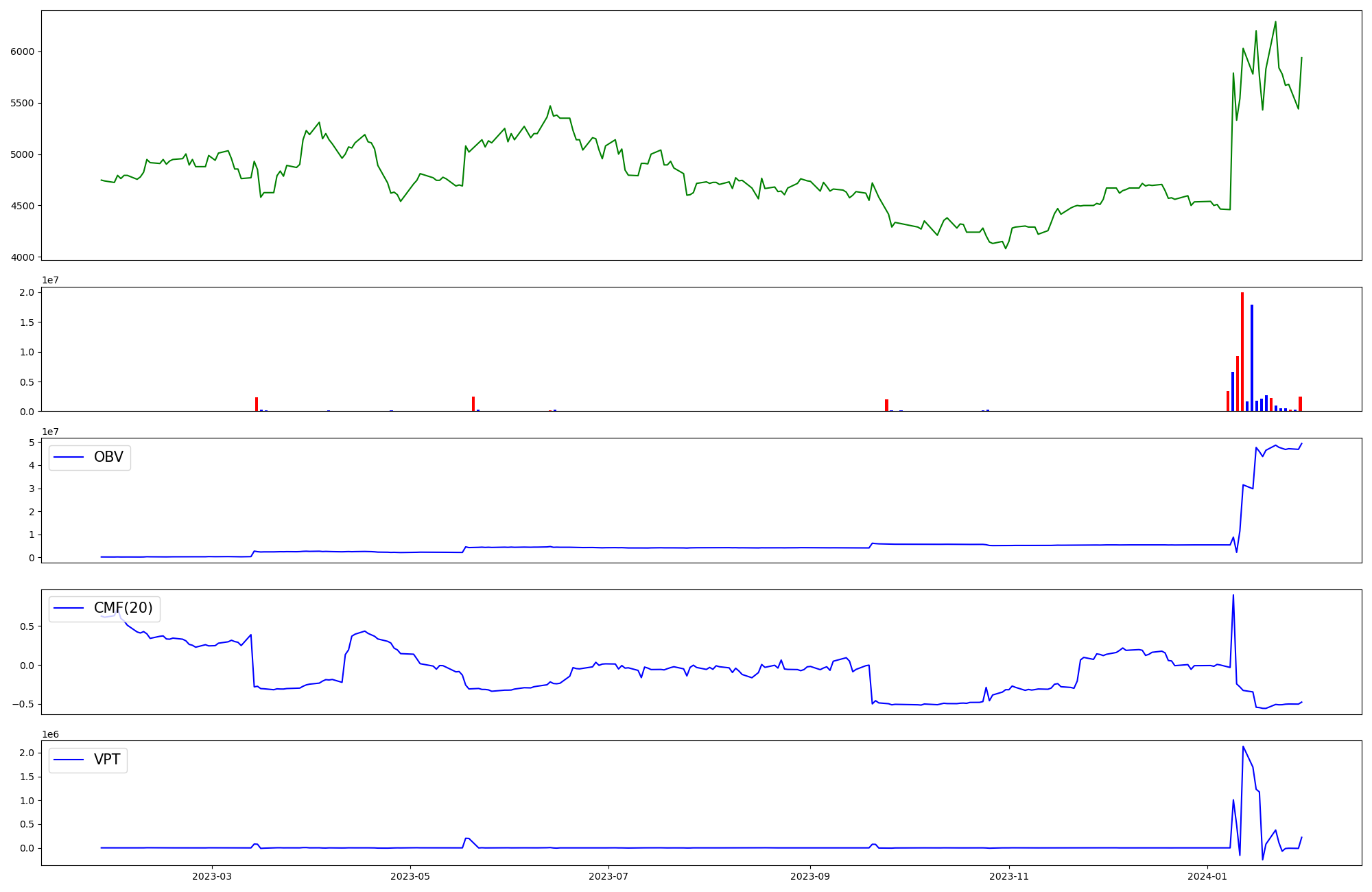
Task: Click the 1e7 multiplier above volume chart
Action: [50, 280]
